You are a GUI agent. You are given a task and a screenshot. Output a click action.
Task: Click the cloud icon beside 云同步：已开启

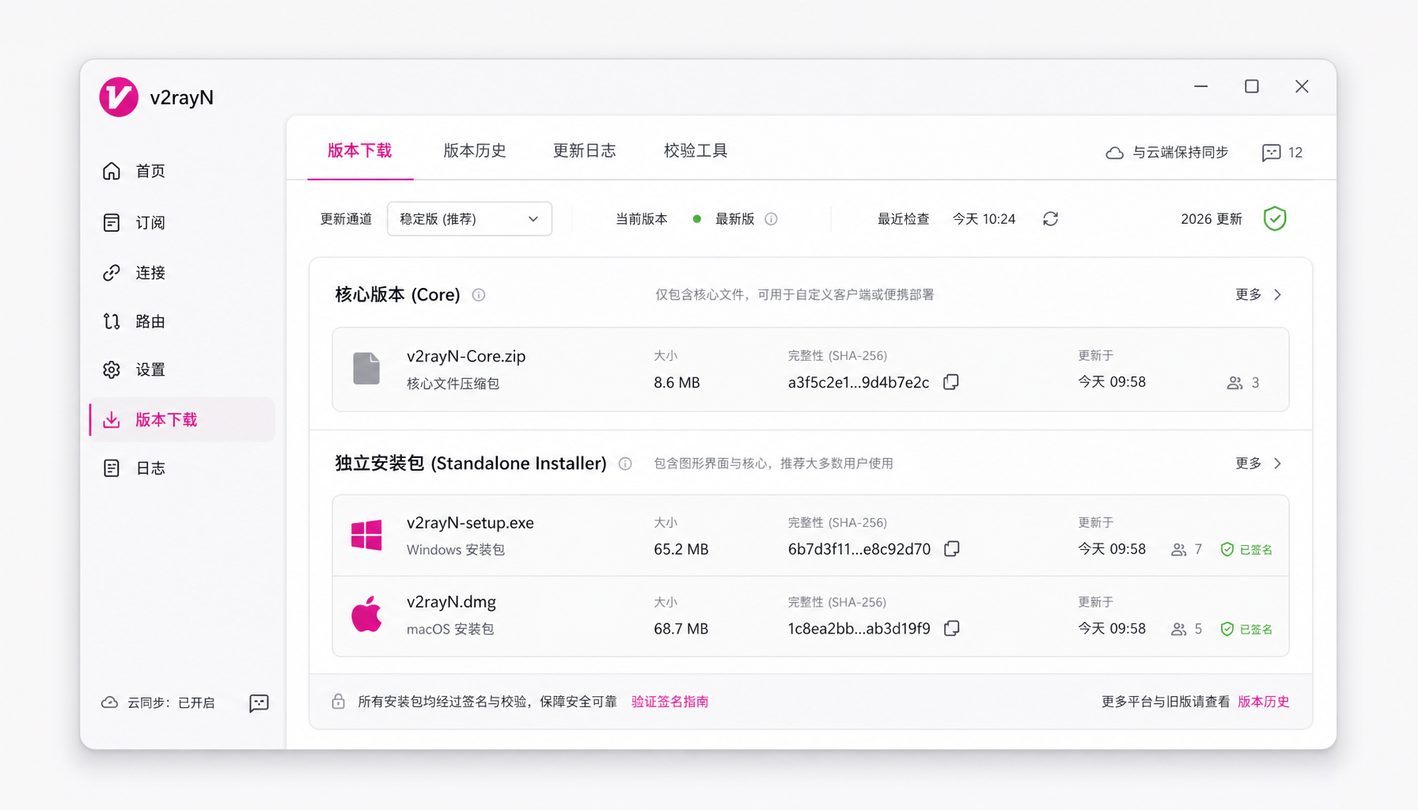(x=110, y=703)
